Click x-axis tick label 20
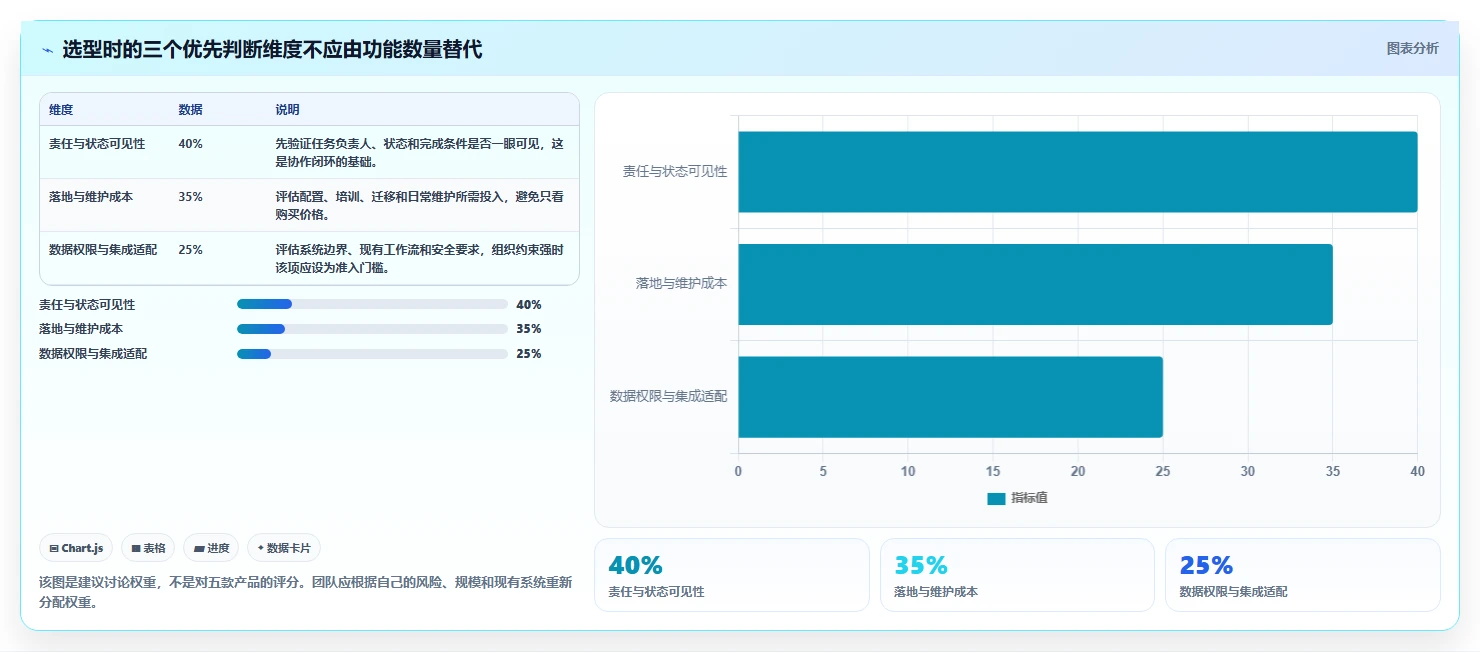Screen dimensions: 1480x652 point(1078,471)
